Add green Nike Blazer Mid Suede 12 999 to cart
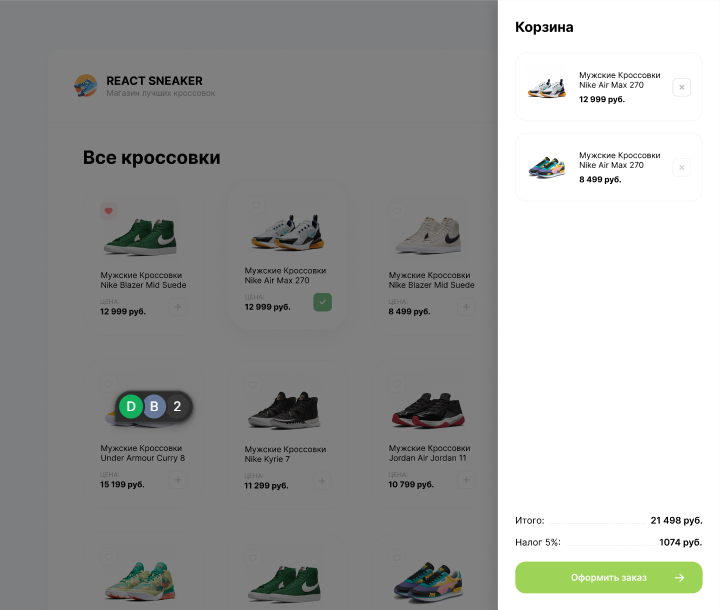This screenshot has width=720, height=610. pos(178,307)
